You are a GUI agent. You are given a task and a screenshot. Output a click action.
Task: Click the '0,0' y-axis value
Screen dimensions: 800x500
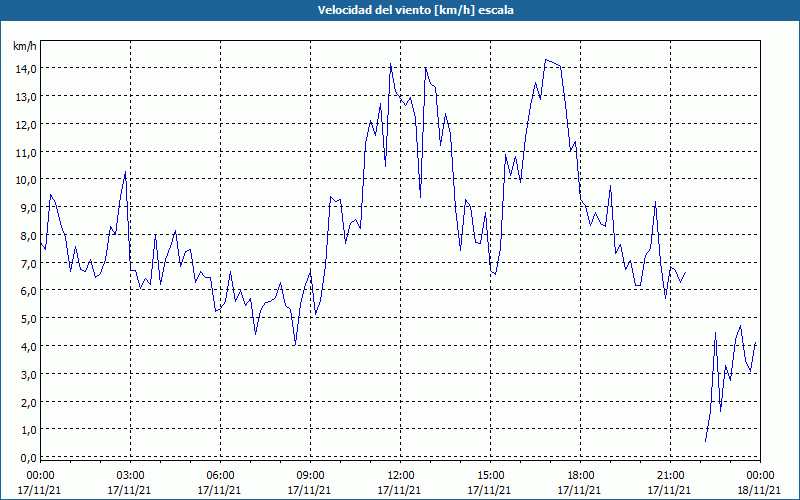[27, 458]
